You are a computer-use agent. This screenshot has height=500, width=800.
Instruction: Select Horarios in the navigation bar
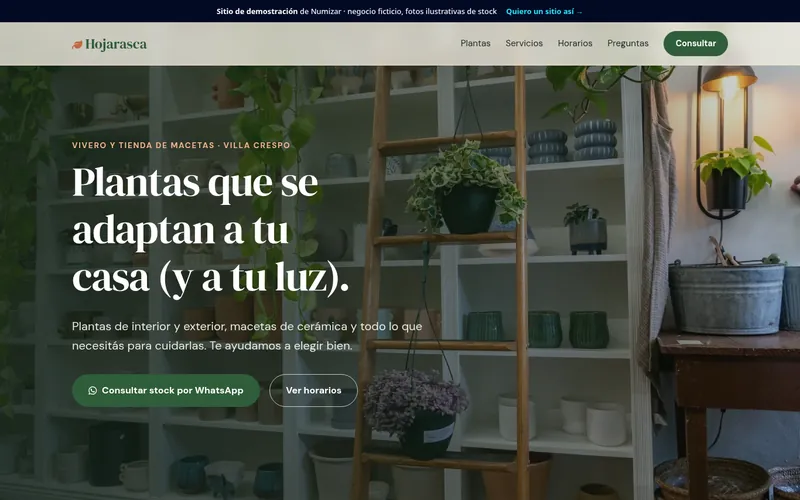coord(575,43)
